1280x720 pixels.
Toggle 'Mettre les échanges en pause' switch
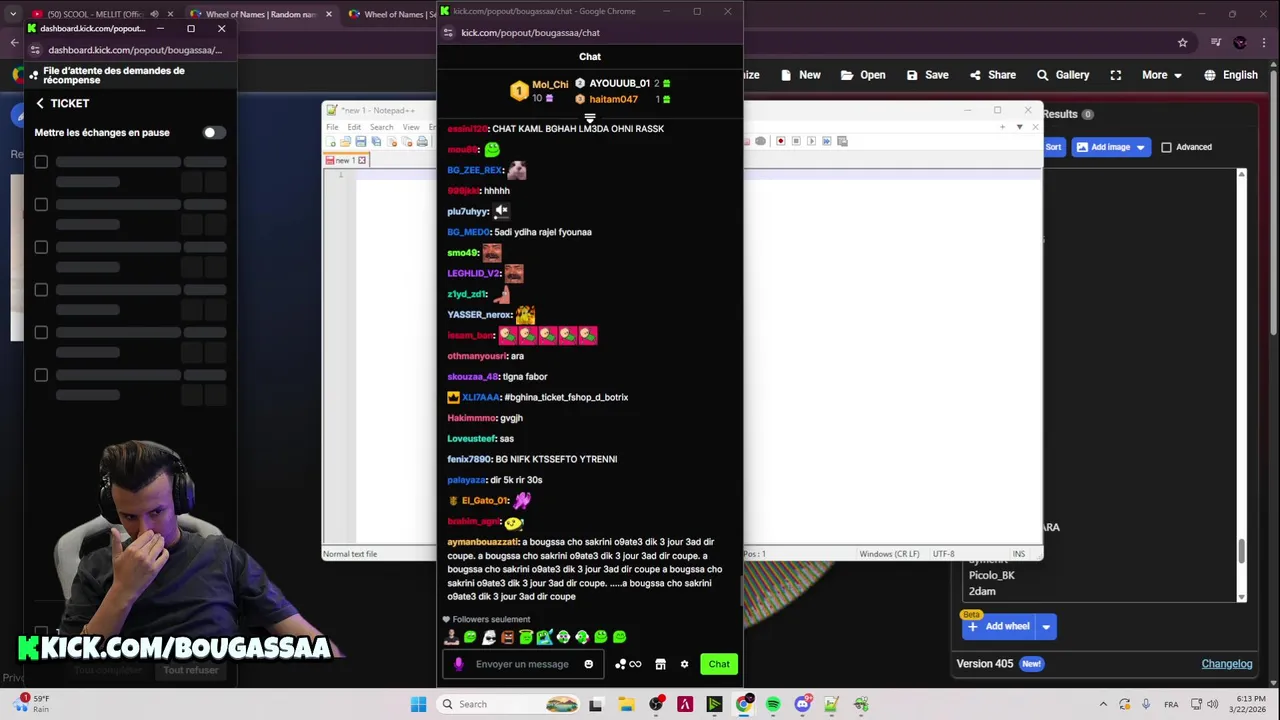(x=213, y=132)
